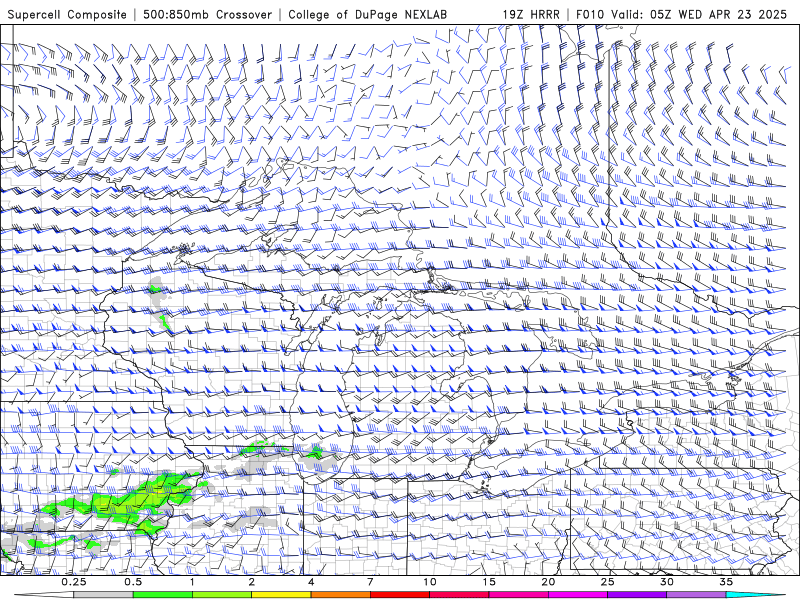Image resolution: width=800 pixels, height=600 pixels.
Task: Click the '2' color scale label
Action: tap(252, 582)
